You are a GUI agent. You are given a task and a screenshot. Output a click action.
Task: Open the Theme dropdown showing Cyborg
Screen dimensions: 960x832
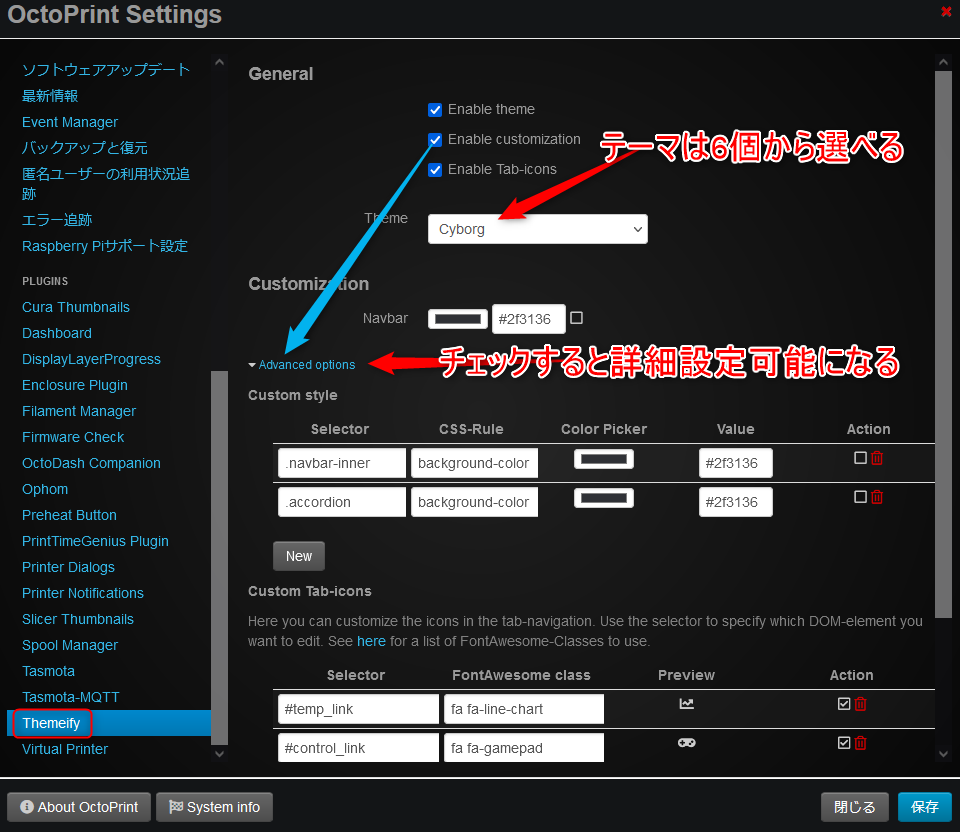[538, 229]
